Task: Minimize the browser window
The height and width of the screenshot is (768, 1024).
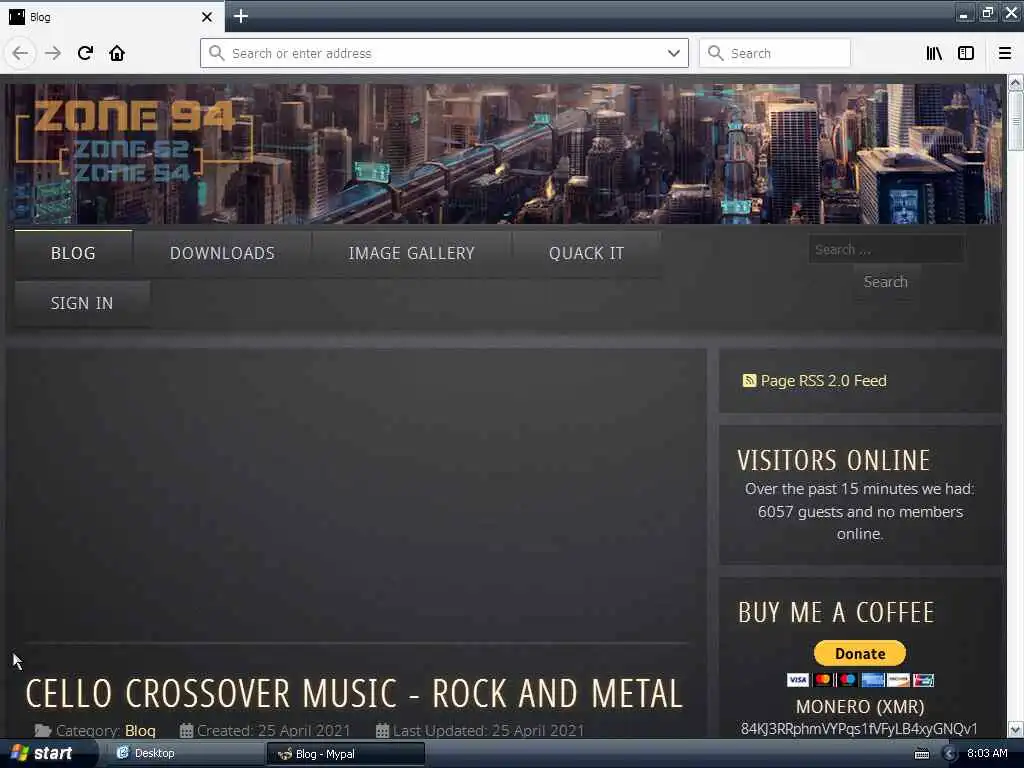Action: [964, 13]
